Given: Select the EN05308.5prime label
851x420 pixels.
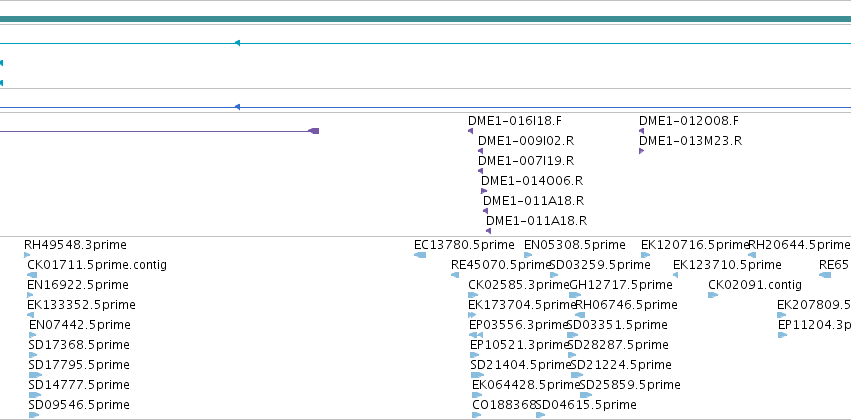Looking at the screenshot, I should (575, 245).
